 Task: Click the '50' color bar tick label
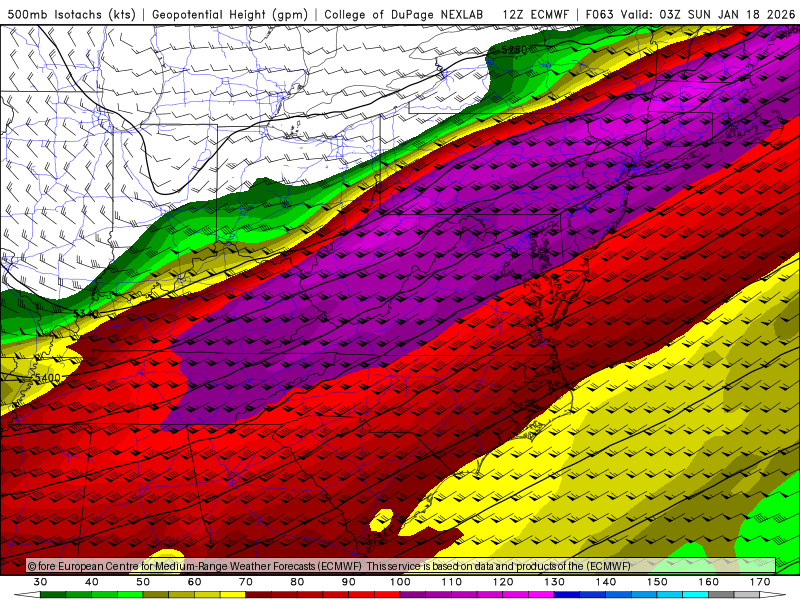[143, 582]
